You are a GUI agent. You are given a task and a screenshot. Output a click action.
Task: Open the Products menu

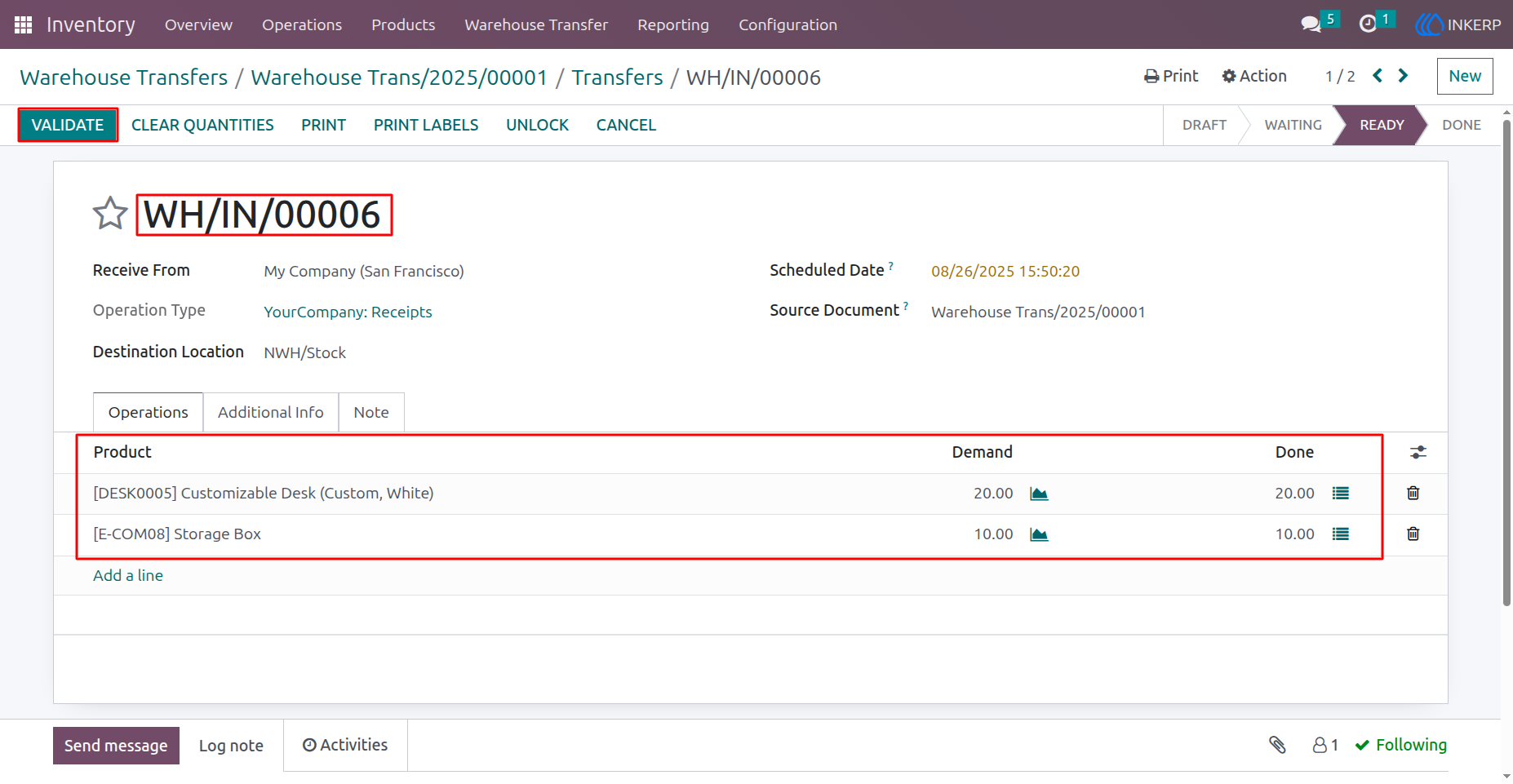coord(403,24)
